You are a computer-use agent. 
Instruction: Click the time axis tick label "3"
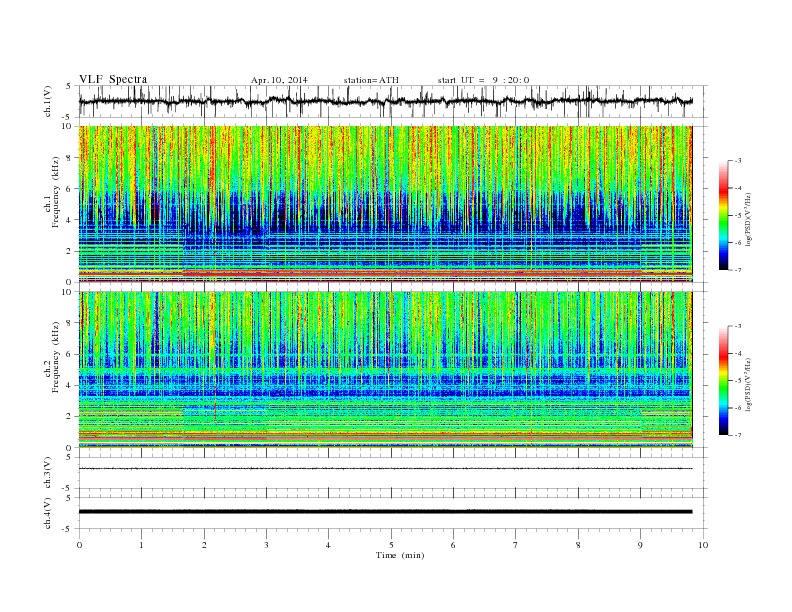point(266,545)
